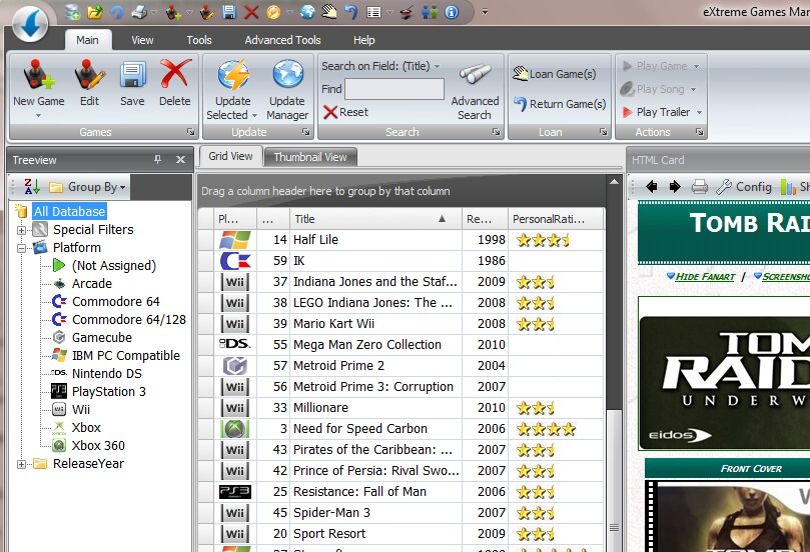Click the Hide Fanart link

705,277
